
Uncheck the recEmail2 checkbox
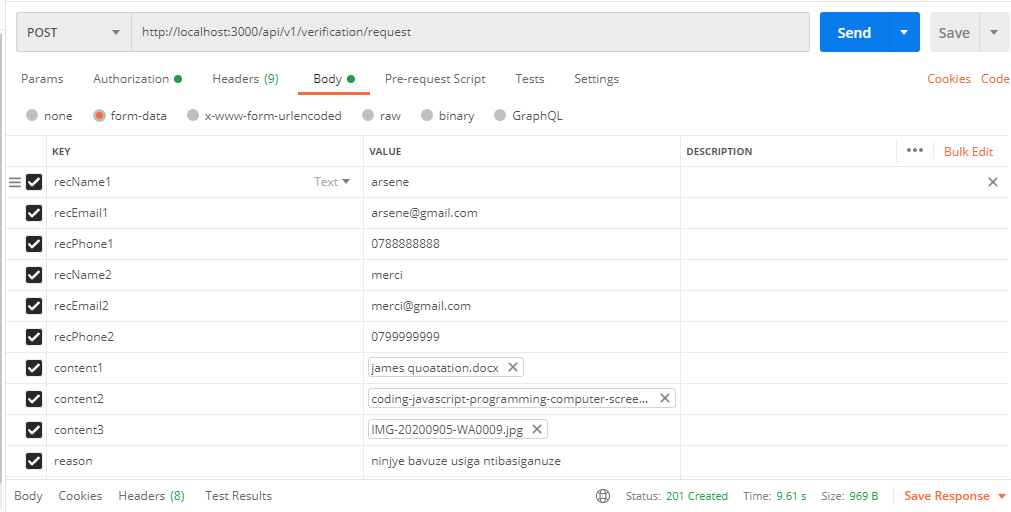click(x=34, y=306)
